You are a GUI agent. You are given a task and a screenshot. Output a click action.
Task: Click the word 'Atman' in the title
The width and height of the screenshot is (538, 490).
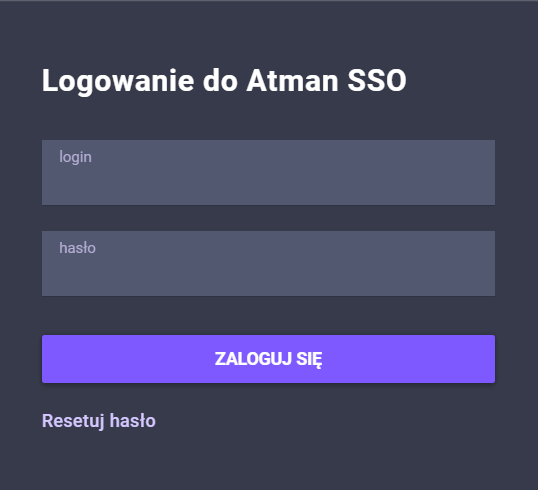click(293, 80)
